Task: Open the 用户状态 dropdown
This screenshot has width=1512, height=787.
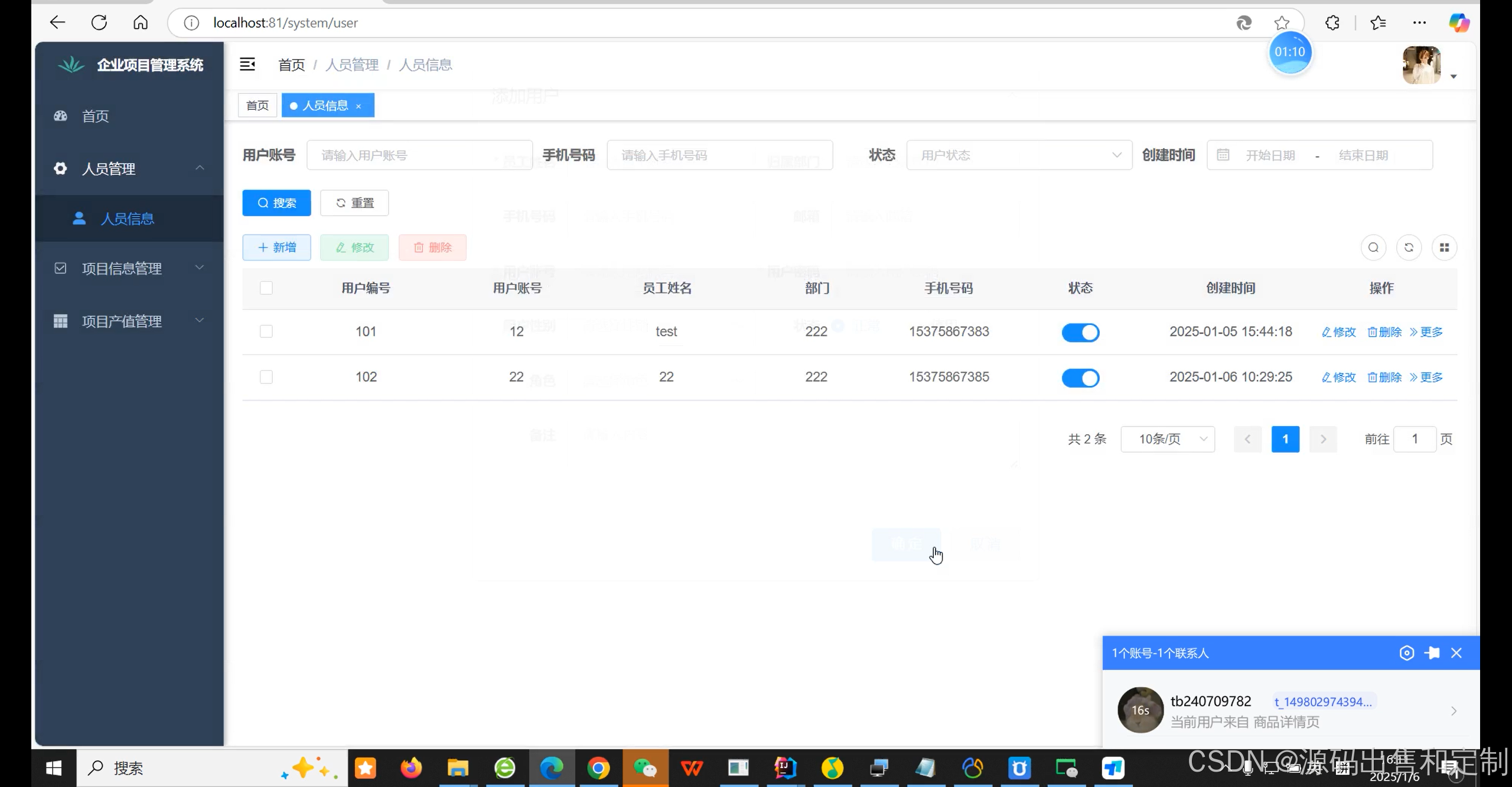Action: pyautogui.click(x=1019, y=155)
